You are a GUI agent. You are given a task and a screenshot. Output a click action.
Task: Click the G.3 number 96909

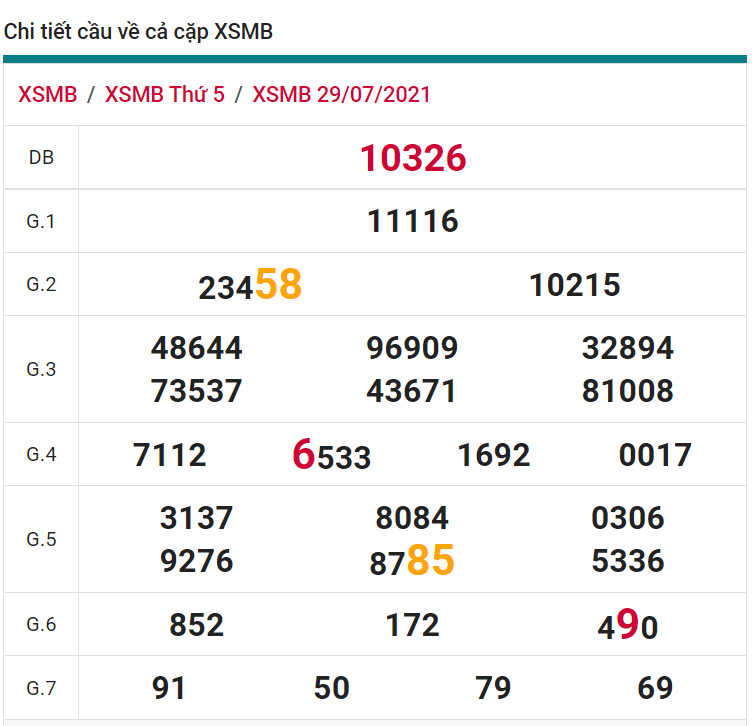click(412, 348)
